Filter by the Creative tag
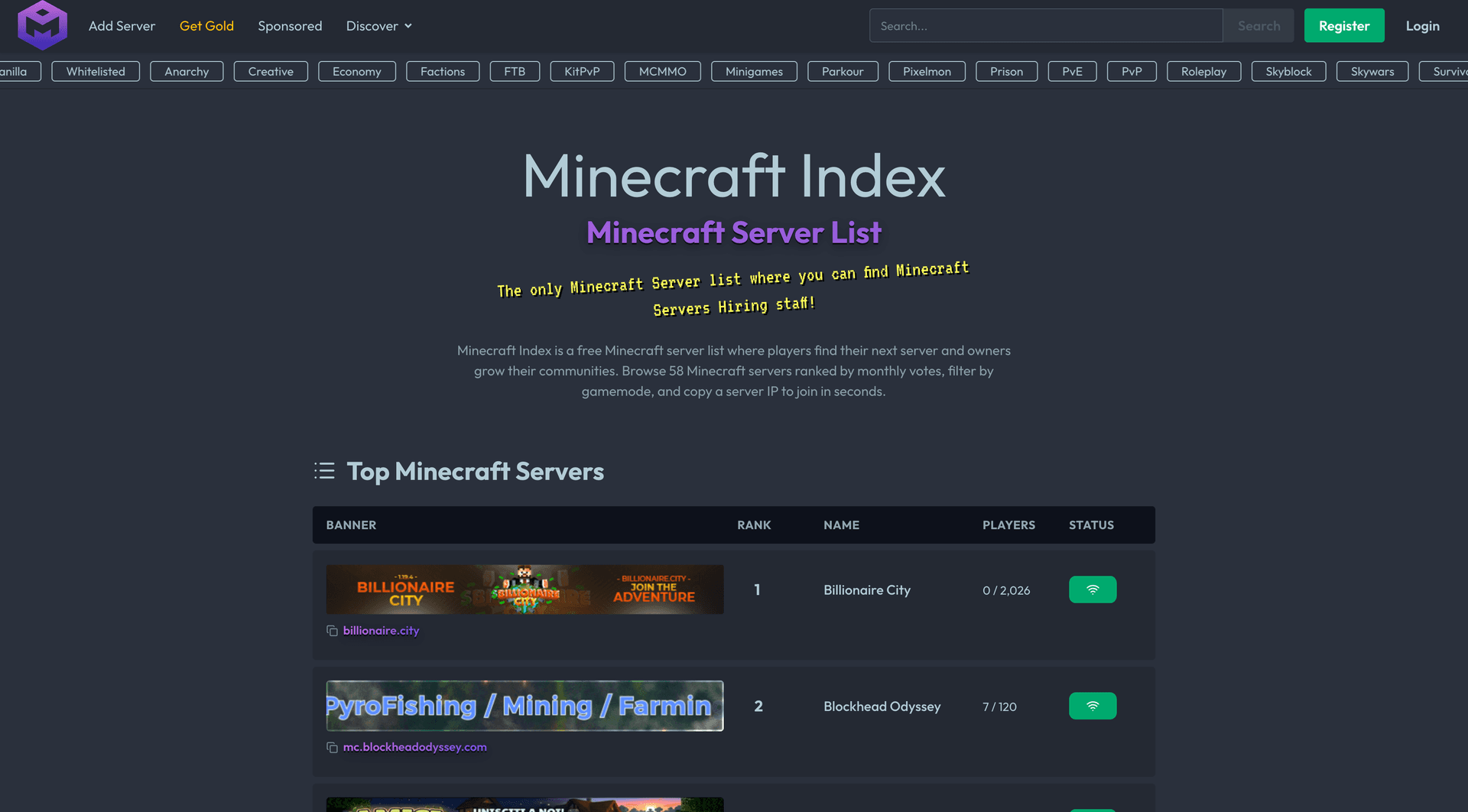The height and width of the screenshot is (812, 1468). tap(271, 71)
